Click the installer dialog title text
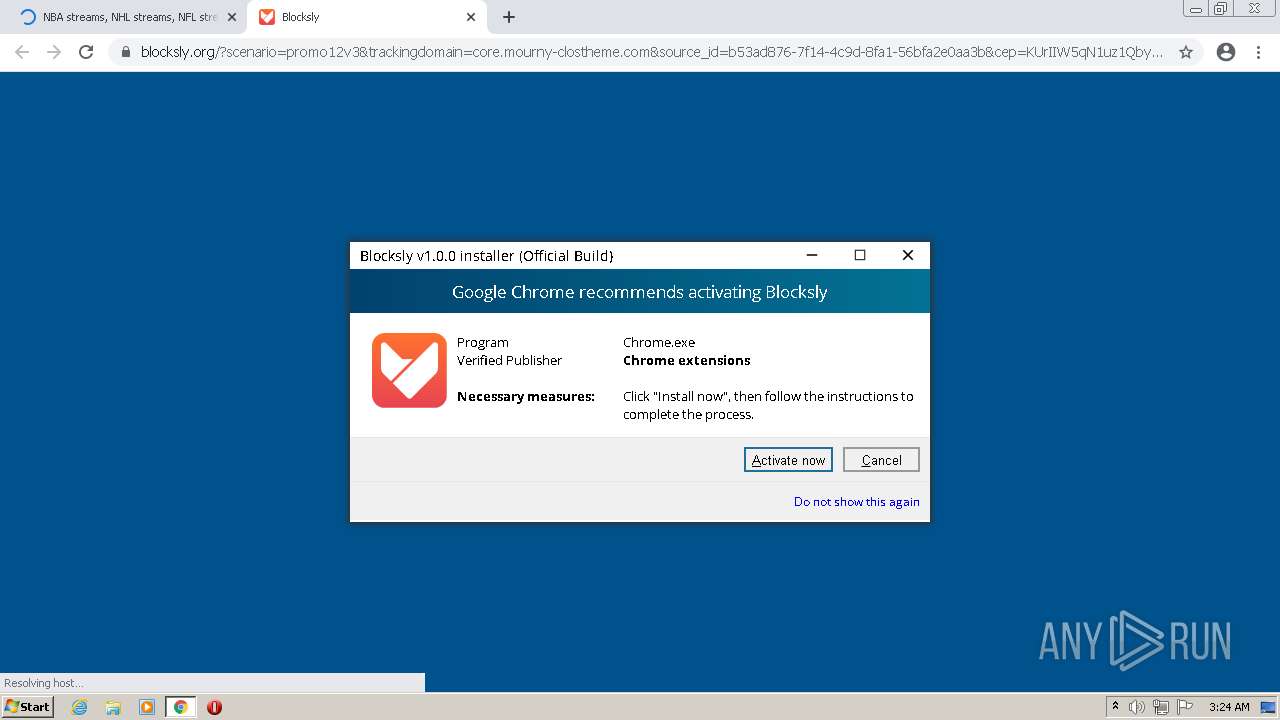This screenshot has width=1280, height=720. pyautogui.click(x=487, y=255)
